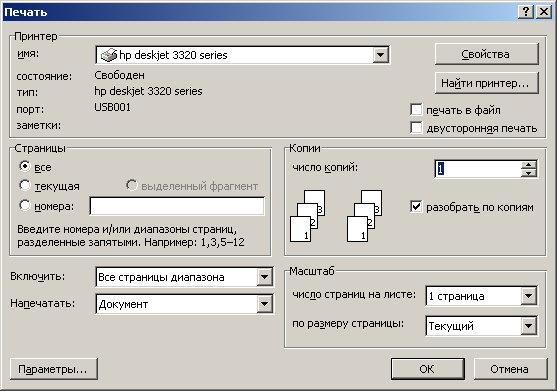Image resolution: width=557 pixels, height=391 pixels.
Task: Click the число копий input field
Action: tap(478, 169)
